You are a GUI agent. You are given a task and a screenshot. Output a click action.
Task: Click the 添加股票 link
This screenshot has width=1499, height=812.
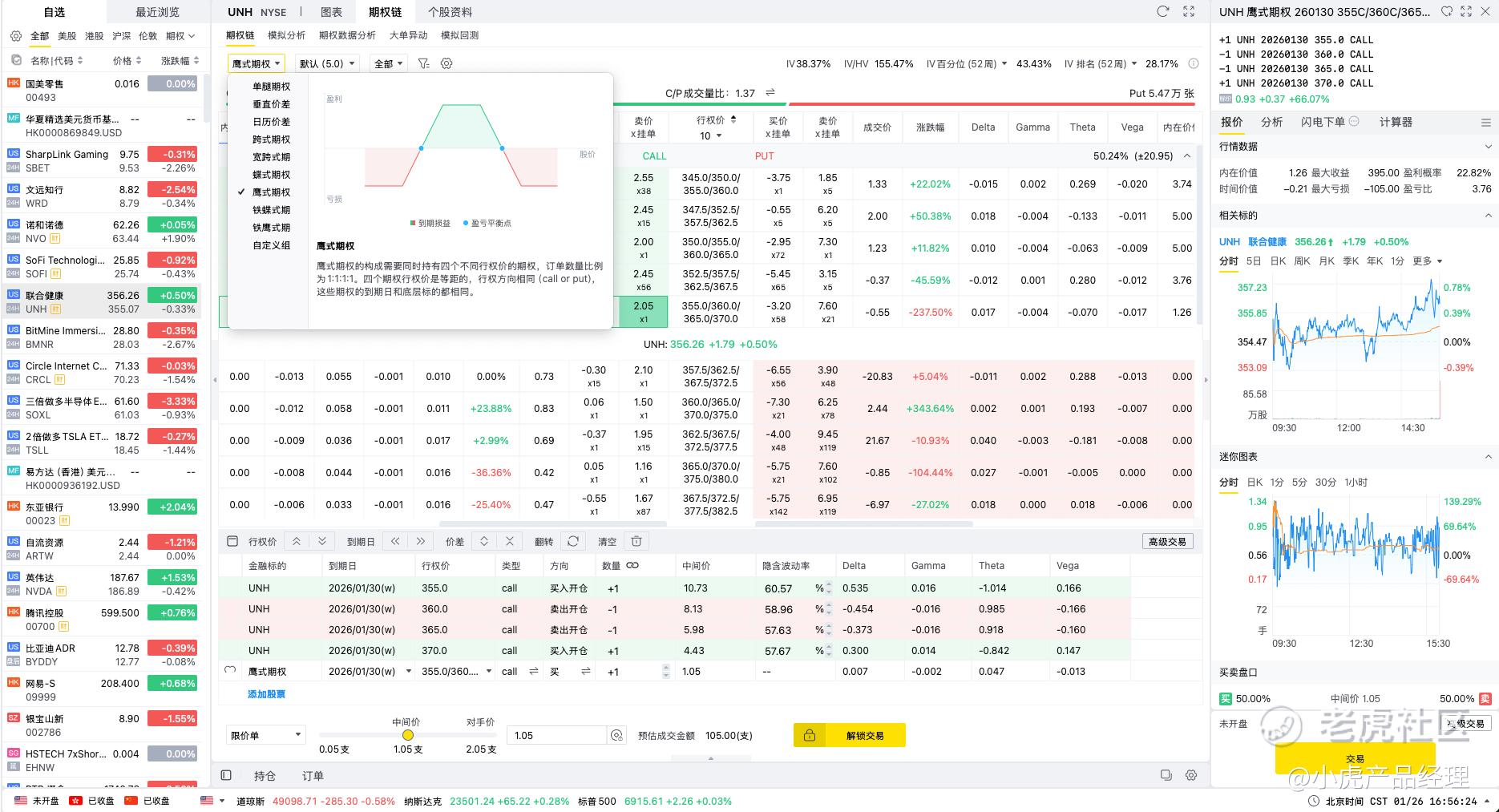(x=266, y=694)
